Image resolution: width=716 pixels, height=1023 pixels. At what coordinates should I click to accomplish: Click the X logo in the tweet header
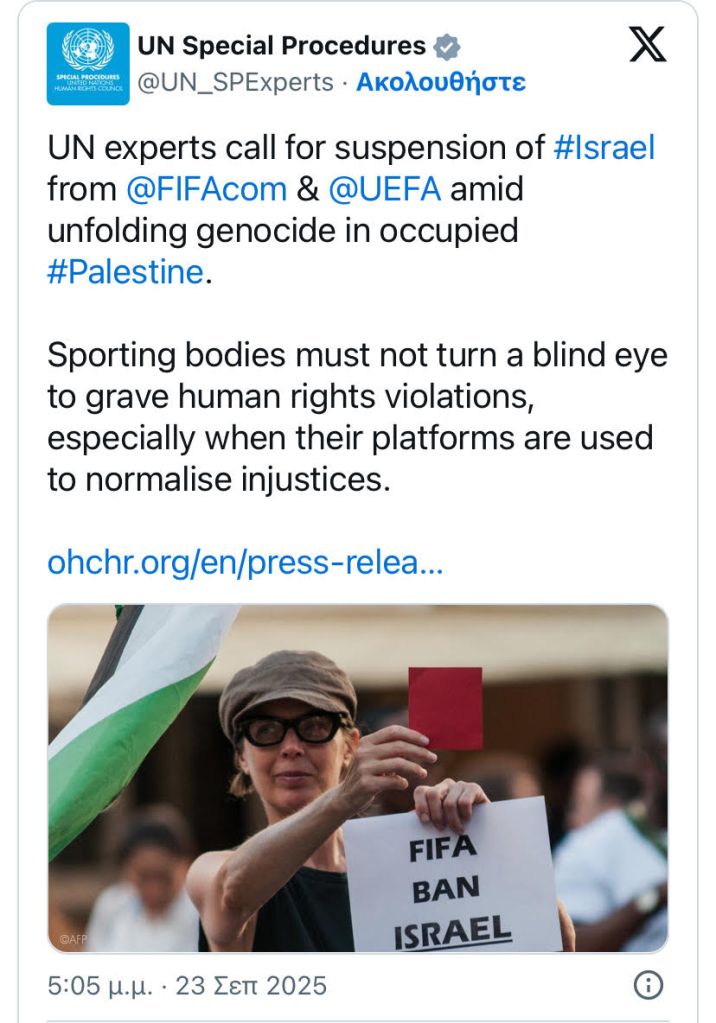(x=647, y=46)
